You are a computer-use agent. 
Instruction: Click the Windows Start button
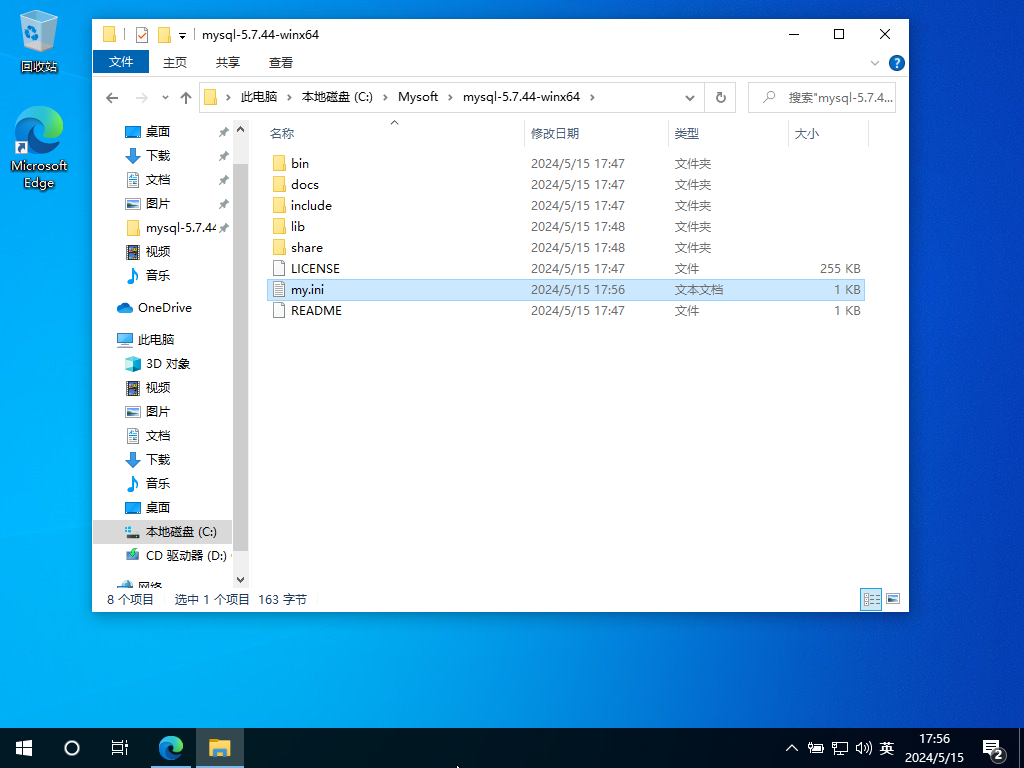[24, 747]
